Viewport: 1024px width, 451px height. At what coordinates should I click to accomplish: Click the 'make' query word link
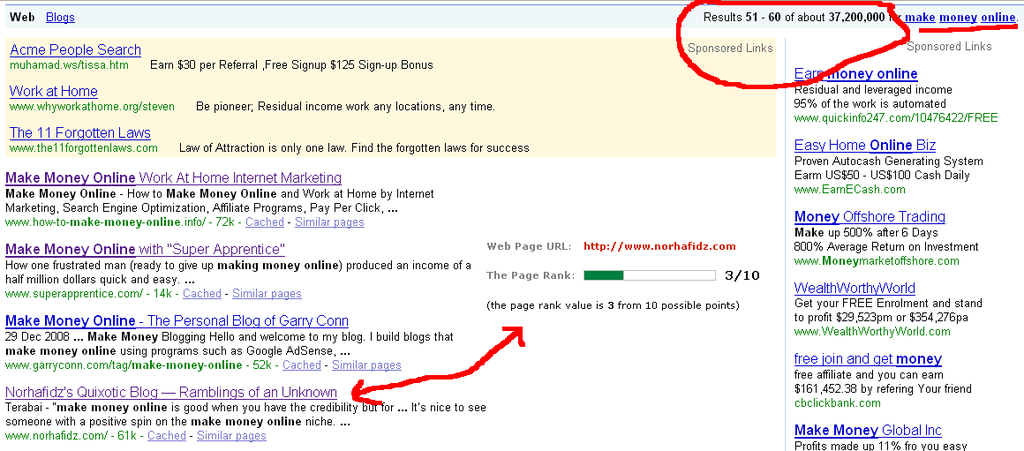pyautogui.click(x=920, y=18)
